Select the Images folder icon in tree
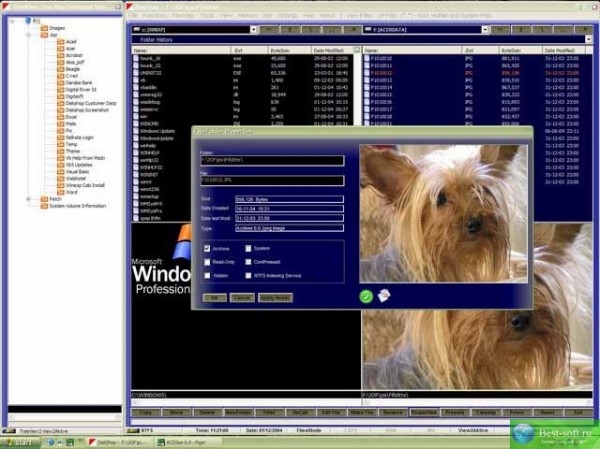 (x=44, y=28)
